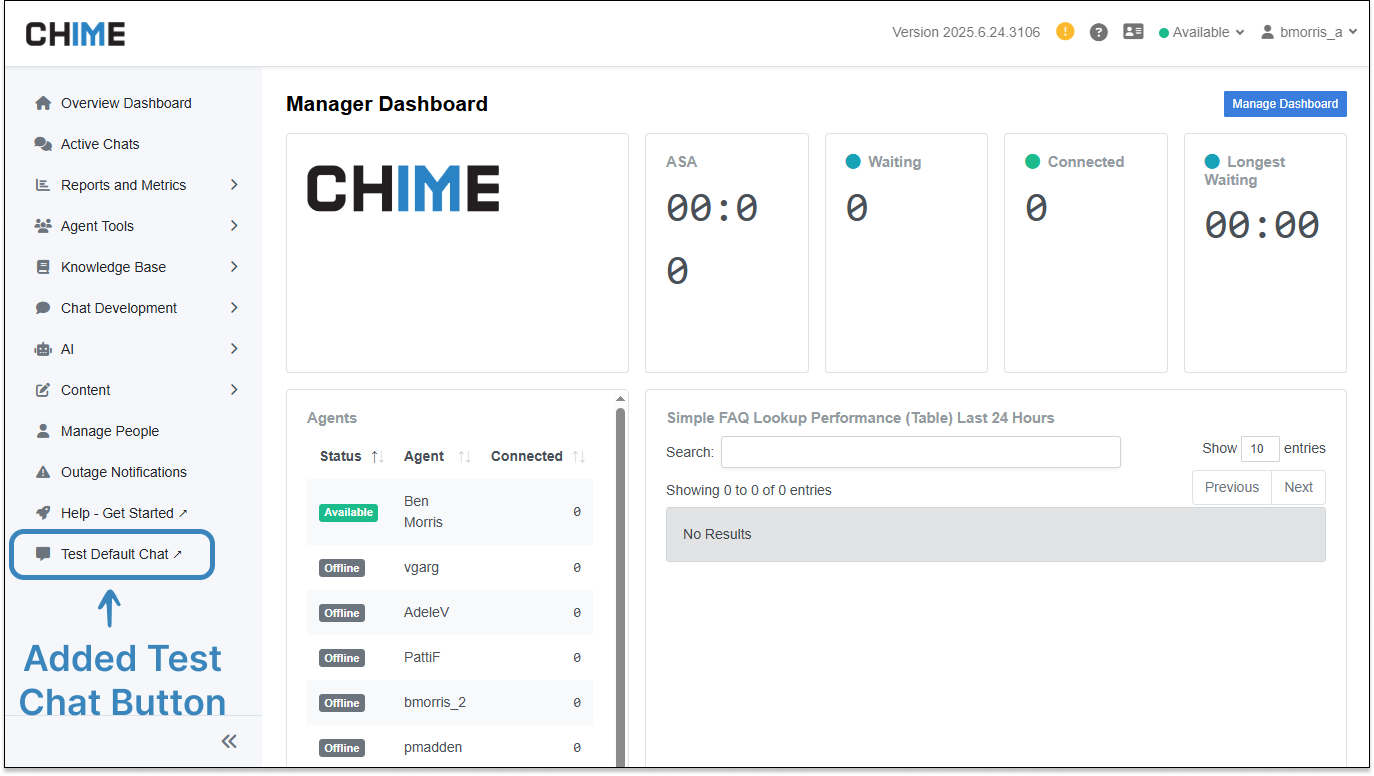Click the Waiting counter label
Image resolution: width=1374 pixels, height=776 pixels.
894,162
